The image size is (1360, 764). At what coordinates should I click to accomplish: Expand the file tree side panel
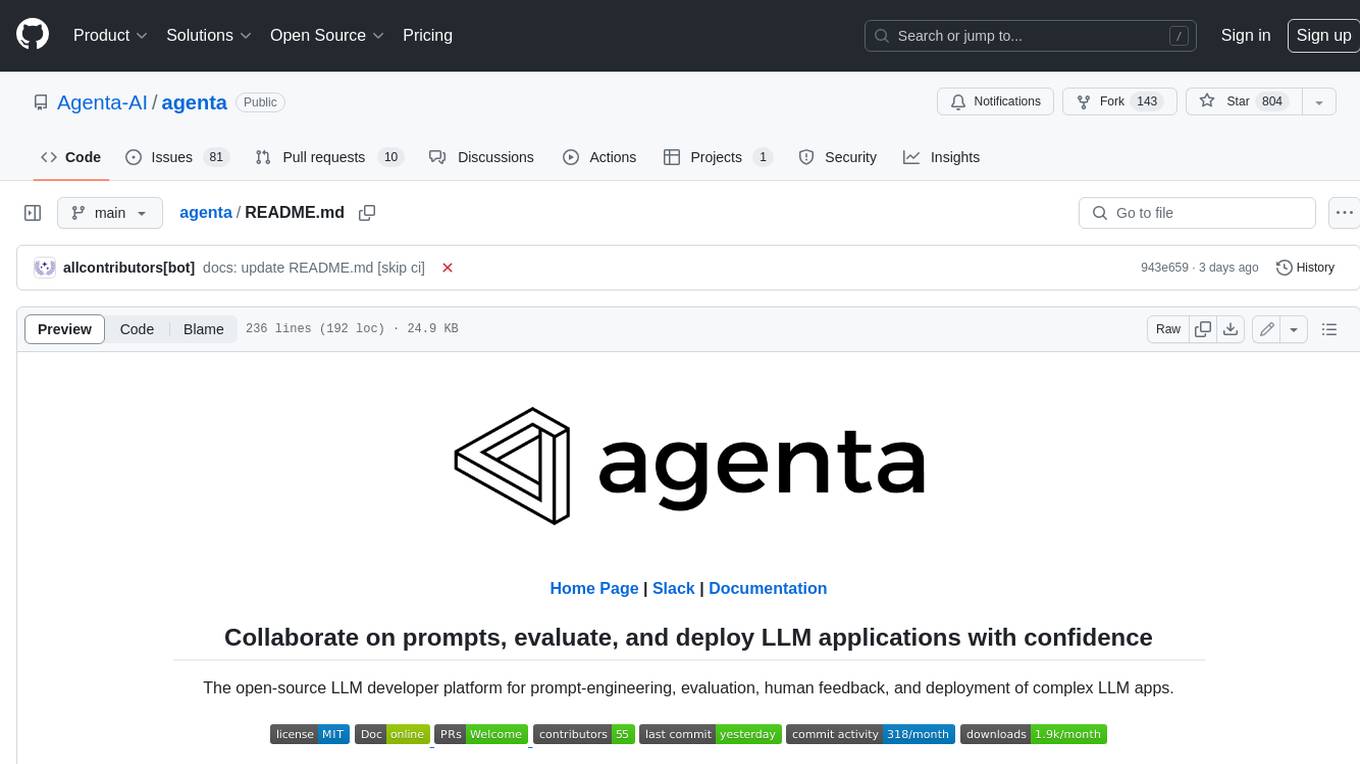32,213
